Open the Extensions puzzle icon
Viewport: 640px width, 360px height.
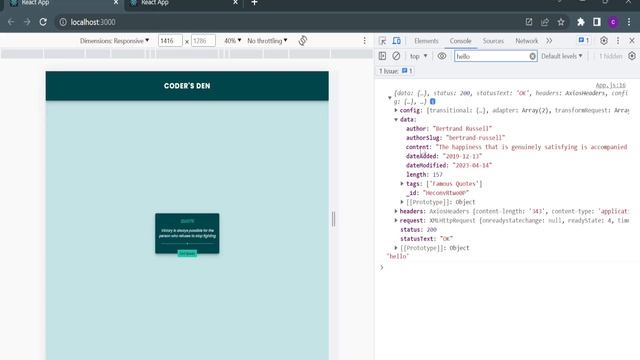pyautogui.click(x=580, y=22)
